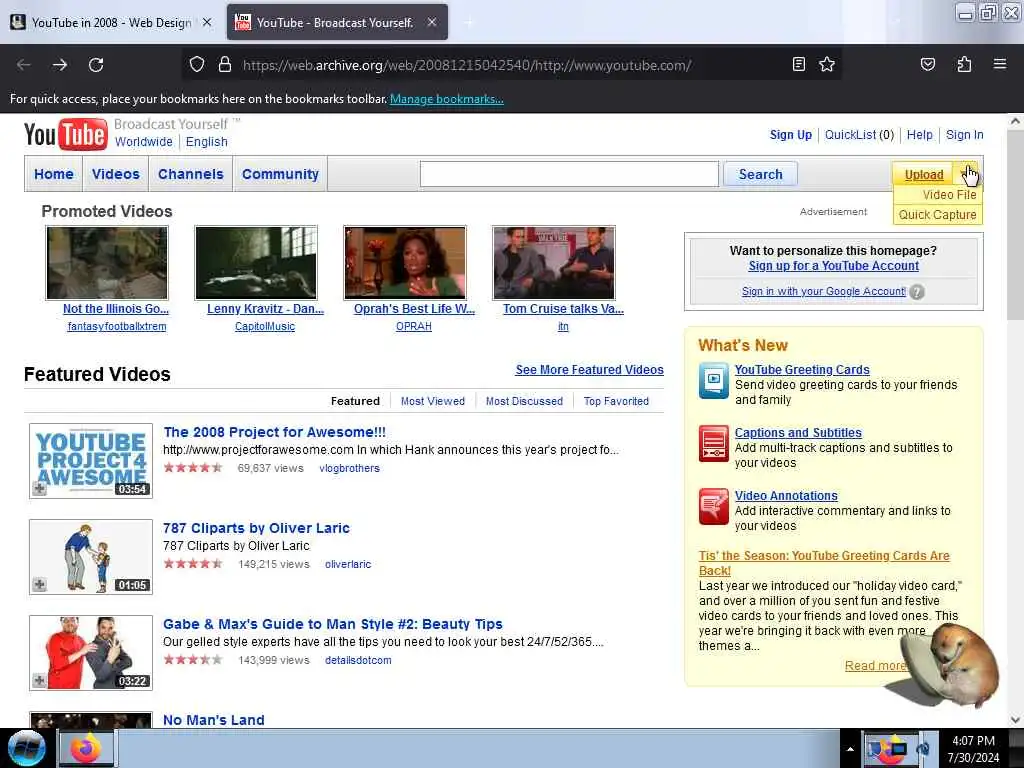Open site security padlock info

coord(225,64)
